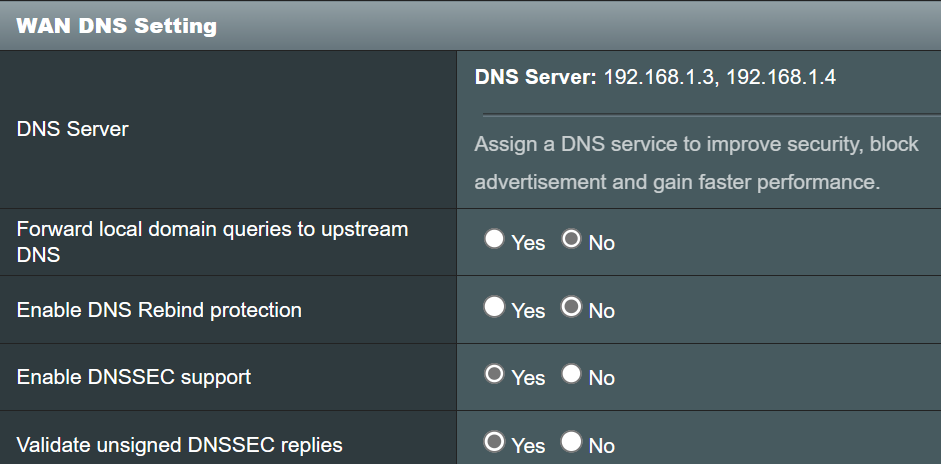Click the bold "DNS Server:" heading text

(535, 78)
